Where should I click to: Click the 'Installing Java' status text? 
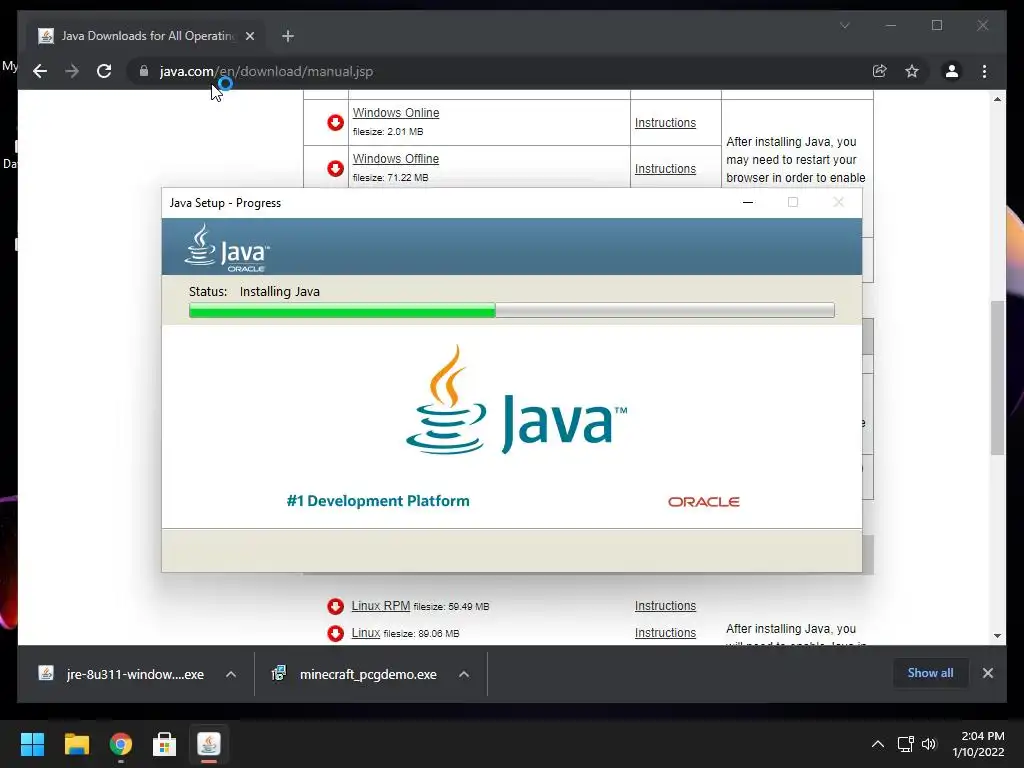(280, 291)
